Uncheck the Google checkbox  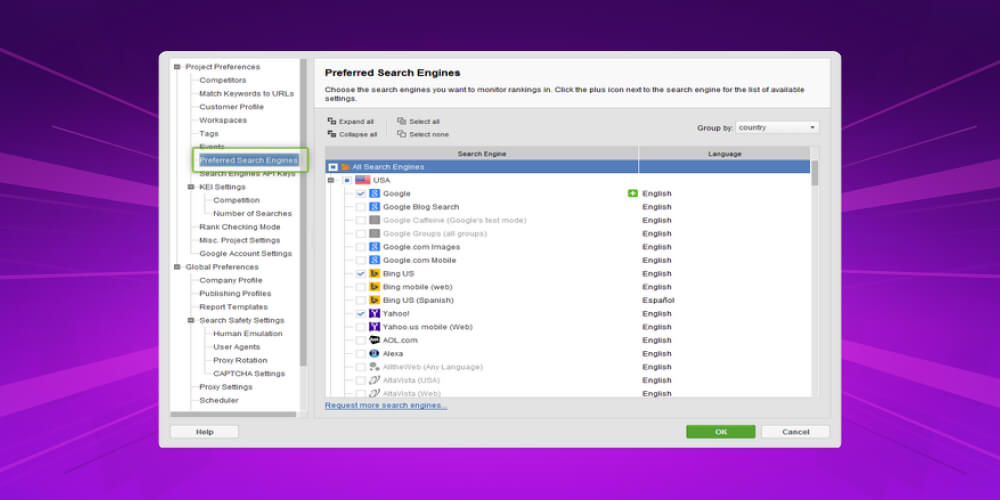pyautogui.click(x=361, y=193)
